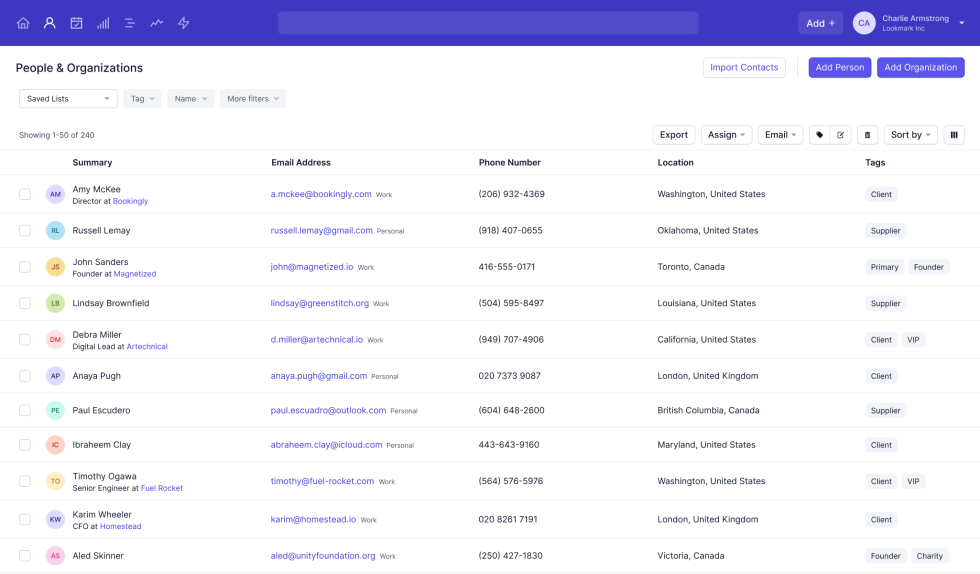Open the Sort by dropdown

coord(911,135)
